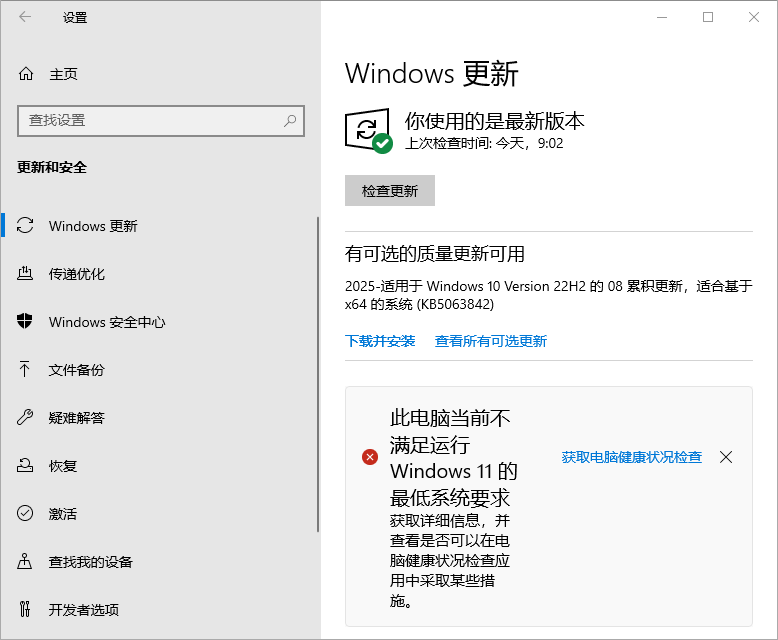Click the red error icon in Windows 11 notice
The width and height of the screenshot is (778, 640).
[370, 457]
